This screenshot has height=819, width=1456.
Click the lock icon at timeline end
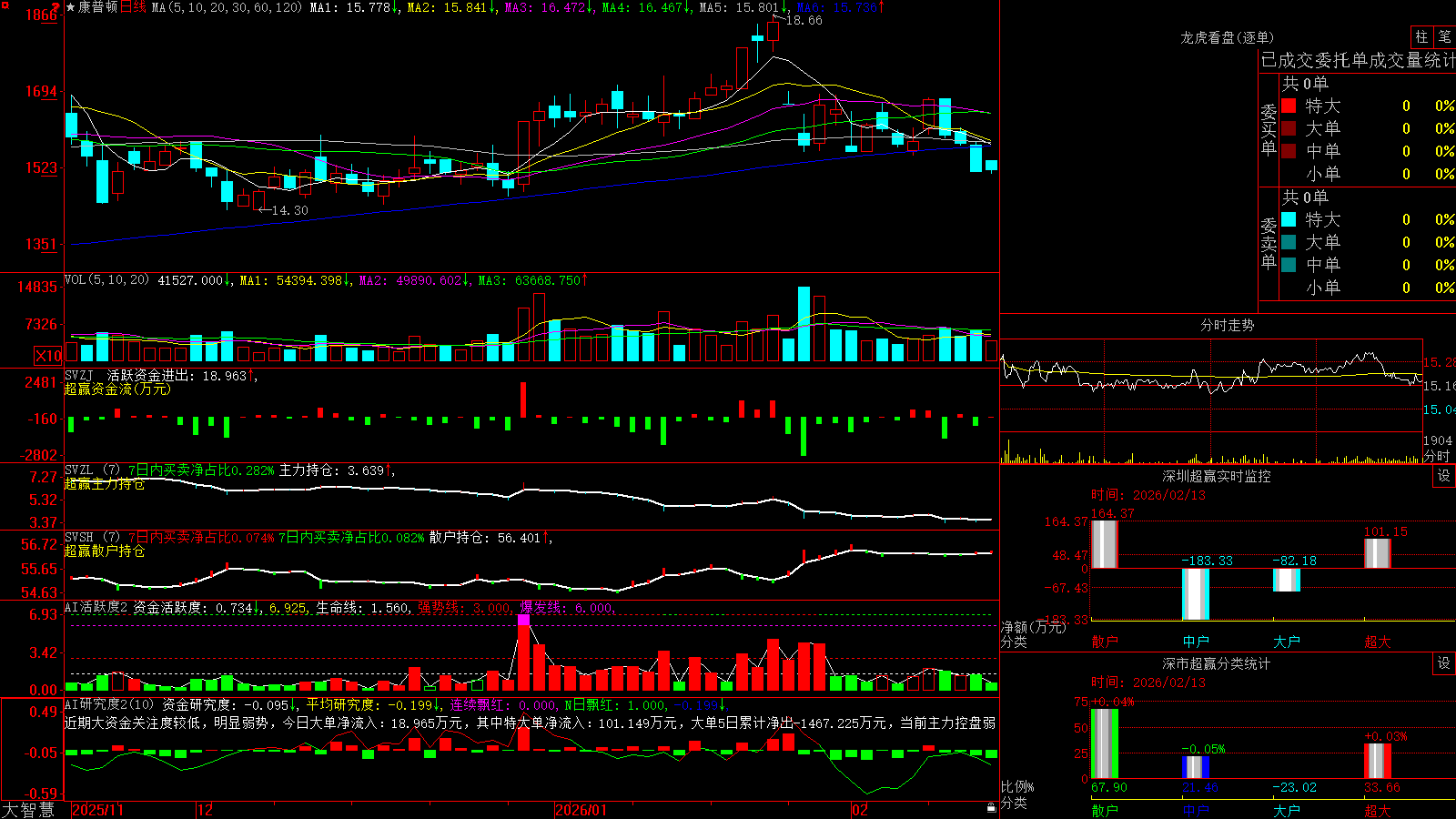pyautogui.click(x=992, y=807)
